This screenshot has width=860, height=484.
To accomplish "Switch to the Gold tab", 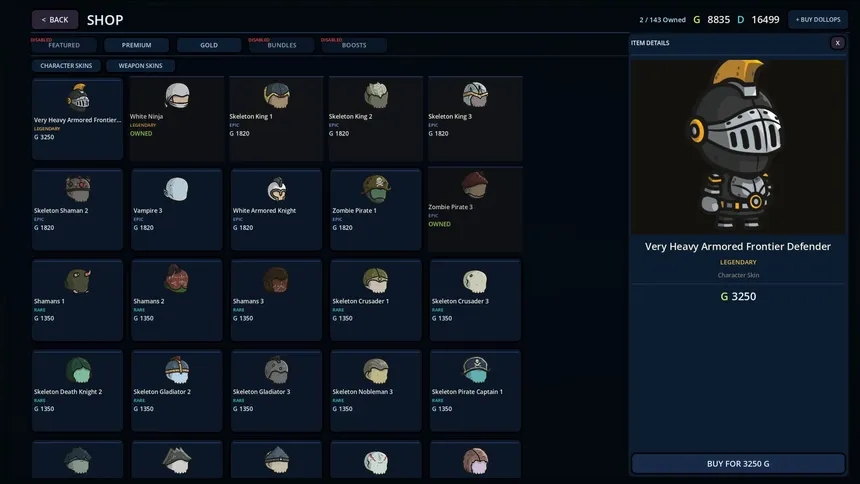I will pyautogui.click(x=209, y=45).
